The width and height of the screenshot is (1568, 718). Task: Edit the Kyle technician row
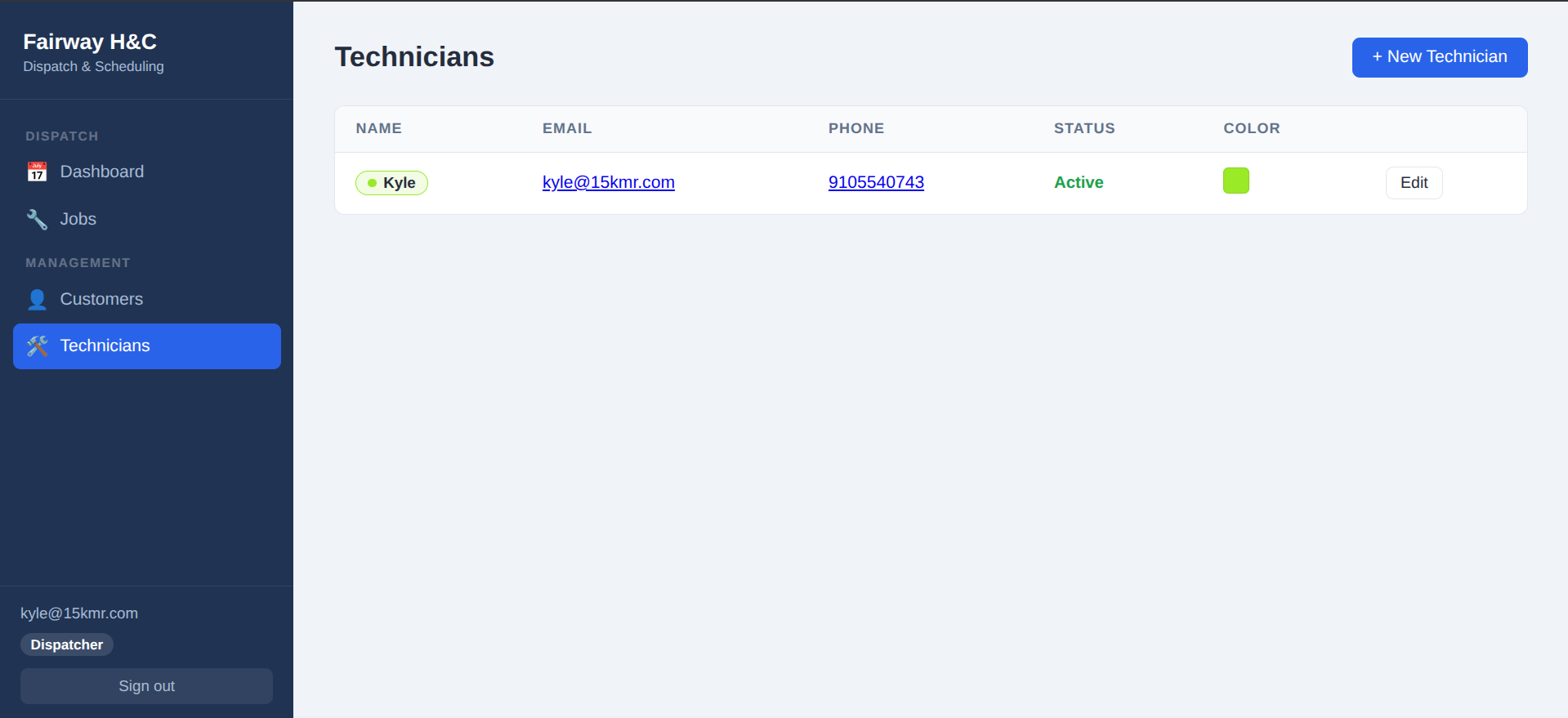1414,183
